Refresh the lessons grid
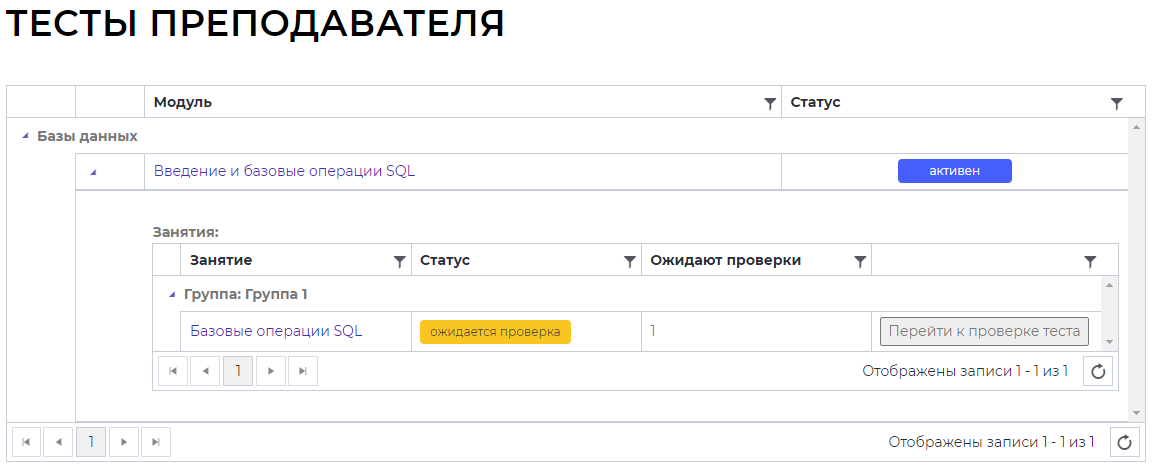This screenshot has width=1153, height=468. click(x=1098, y=372)
